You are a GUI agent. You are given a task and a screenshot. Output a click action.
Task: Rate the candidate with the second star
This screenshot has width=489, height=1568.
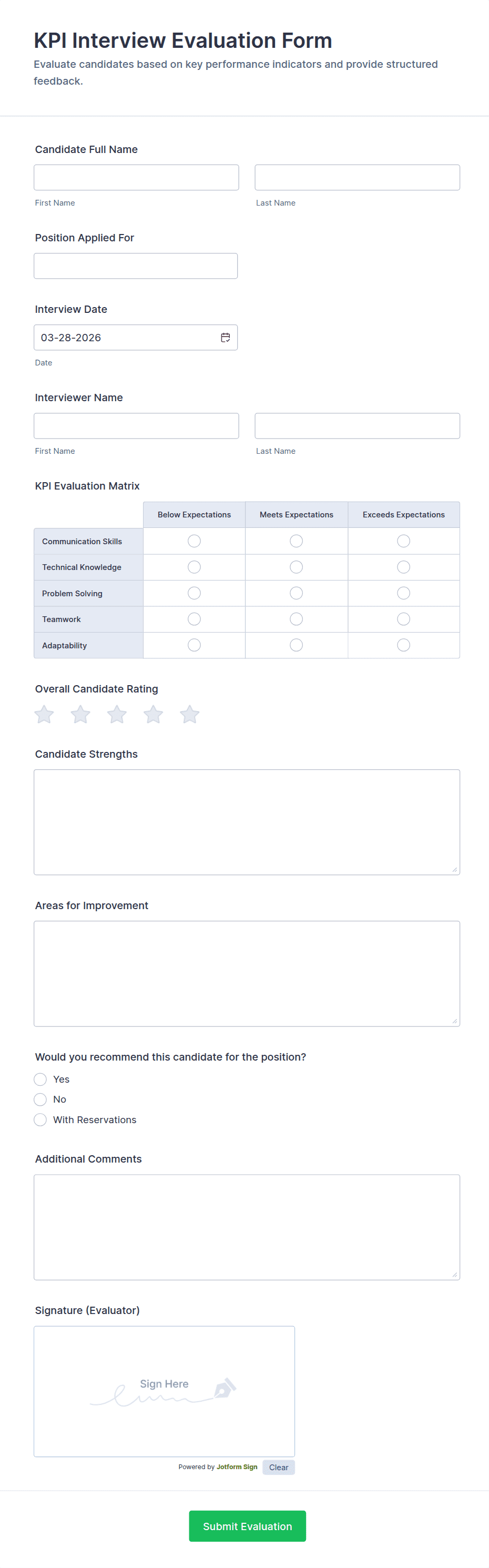click(80, 714)
